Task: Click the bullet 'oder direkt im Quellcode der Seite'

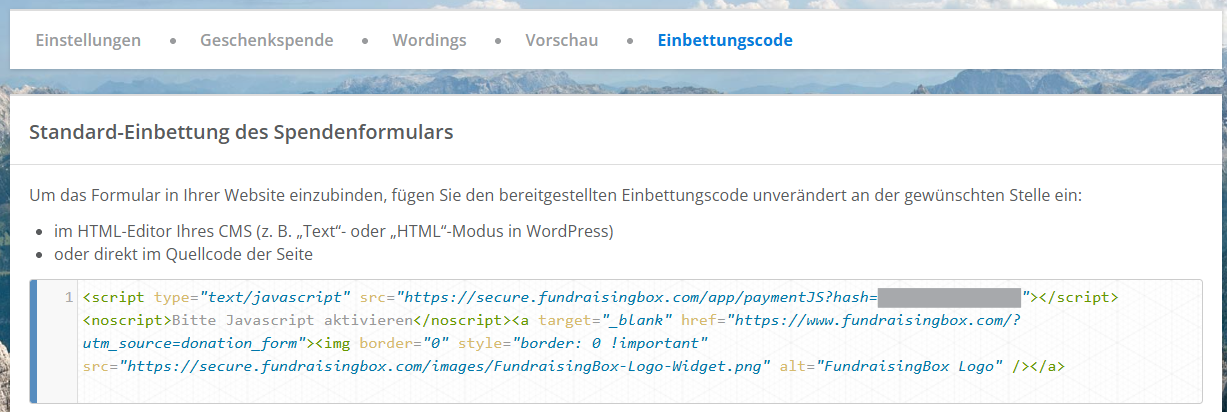Action: point(183,254)
